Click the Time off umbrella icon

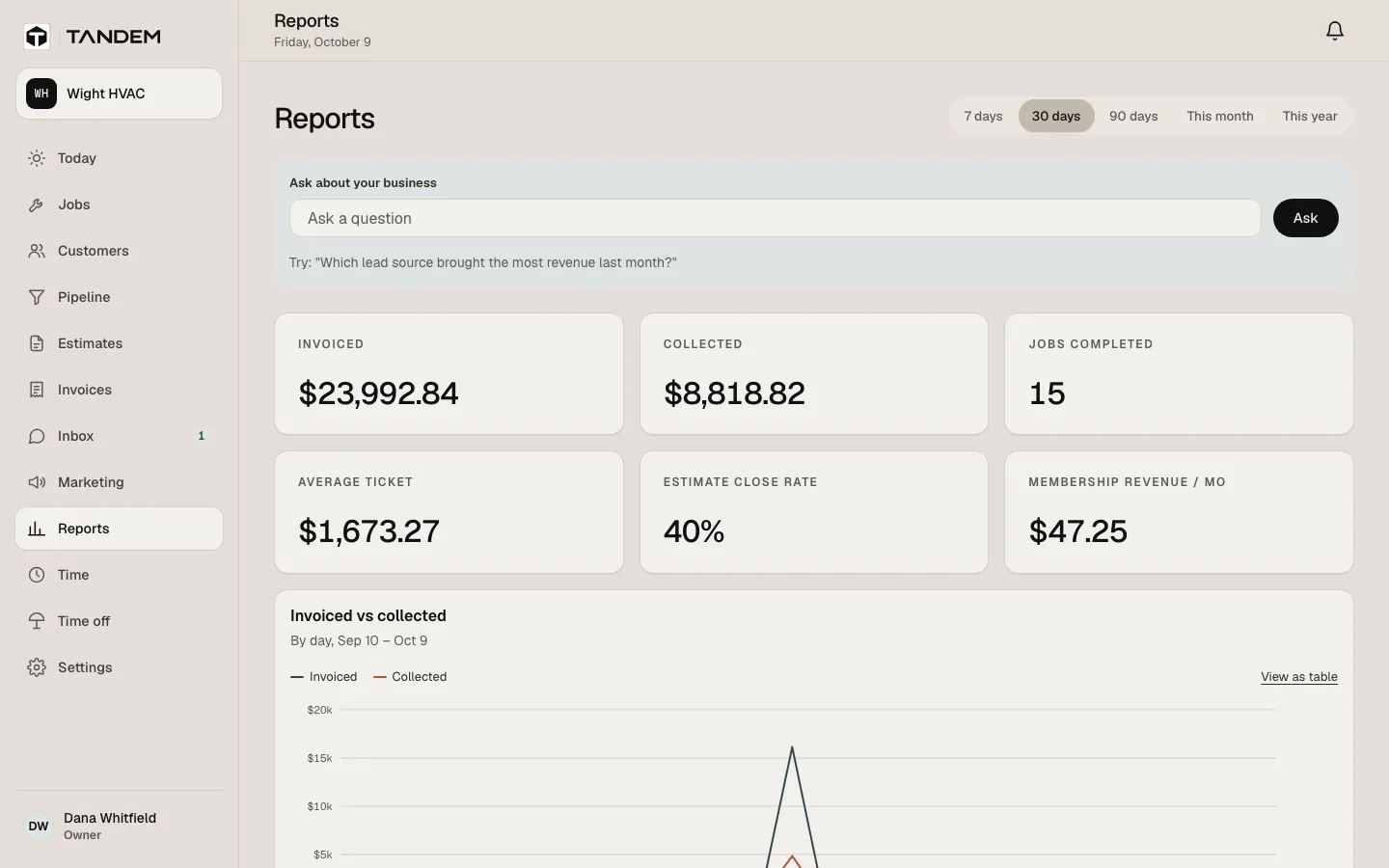point(37,621)
